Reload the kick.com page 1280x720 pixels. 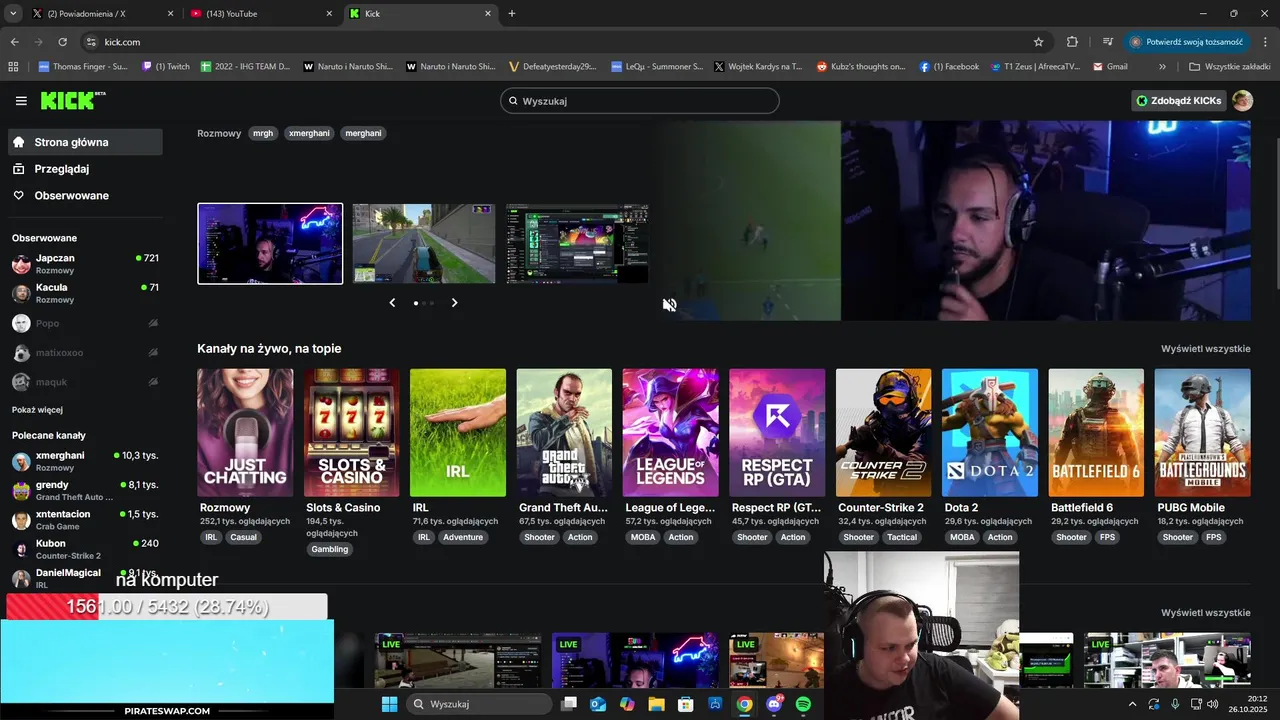tap(62, 42)
